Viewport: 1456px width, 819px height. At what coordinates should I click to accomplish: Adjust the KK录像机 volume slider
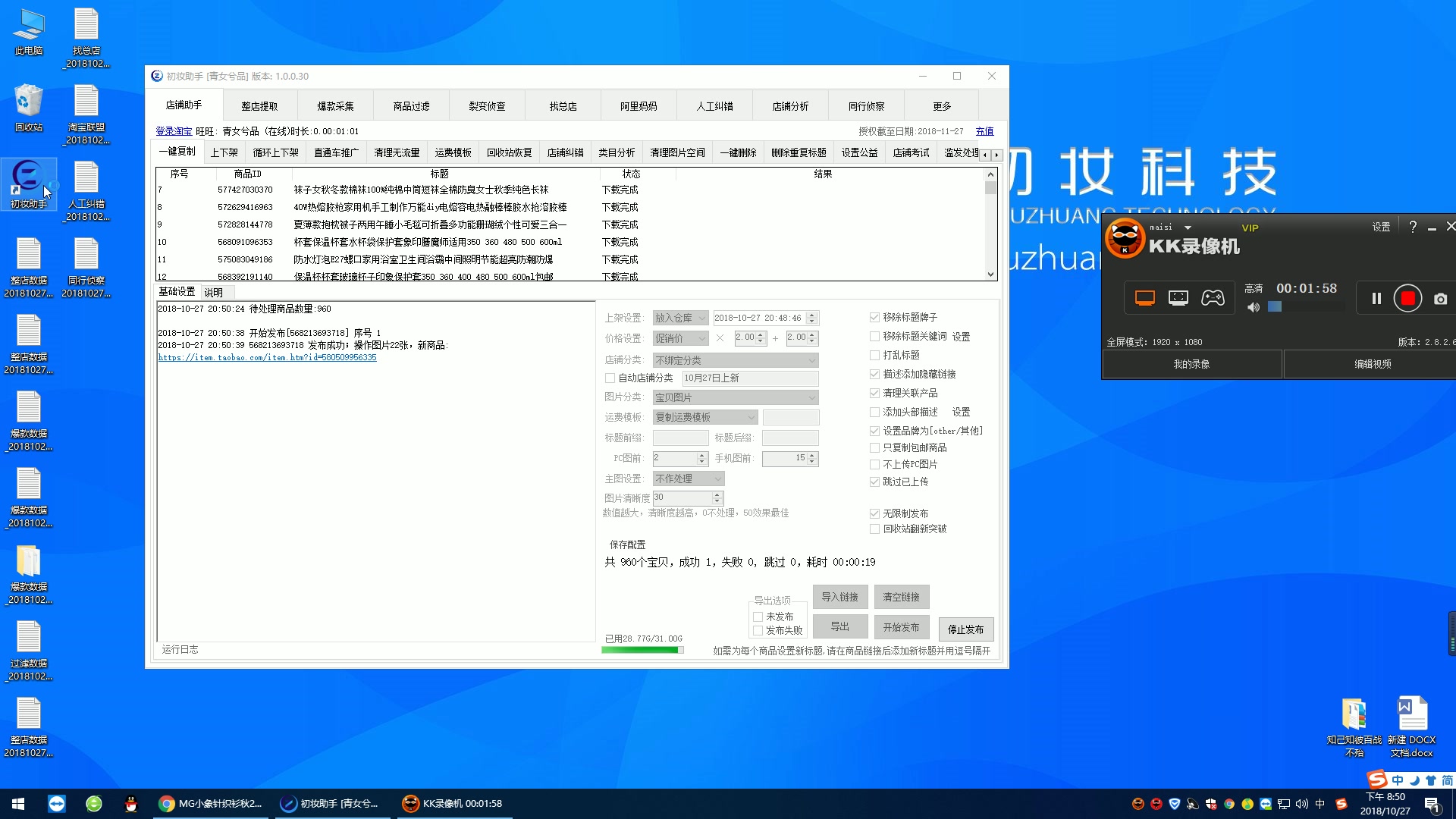tap(1306, 306)
